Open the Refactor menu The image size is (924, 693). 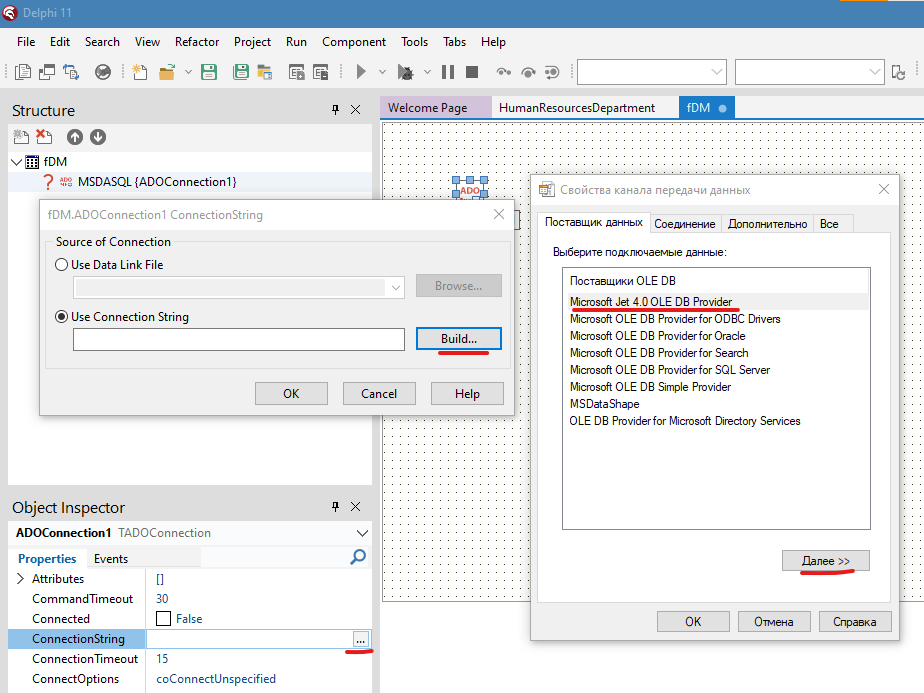[197, 42]
